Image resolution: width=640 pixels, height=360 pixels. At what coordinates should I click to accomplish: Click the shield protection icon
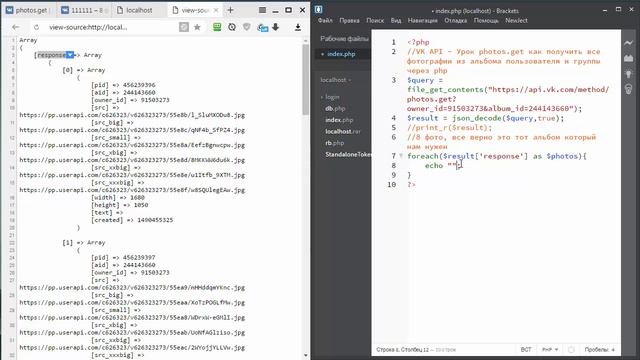247,27
